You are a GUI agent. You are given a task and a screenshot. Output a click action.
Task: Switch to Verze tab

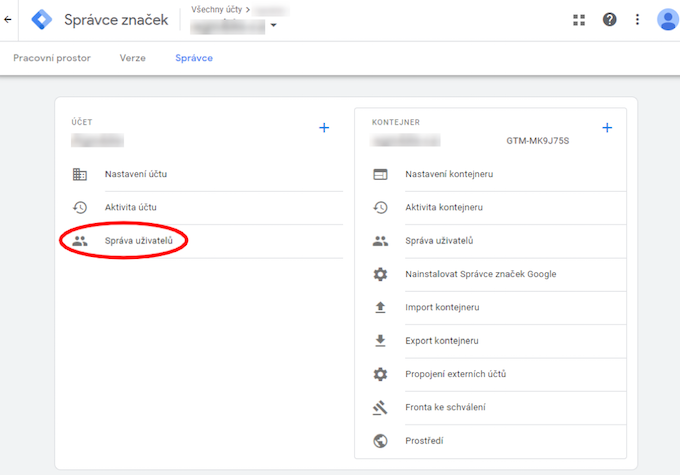click(x=133, y=58)
